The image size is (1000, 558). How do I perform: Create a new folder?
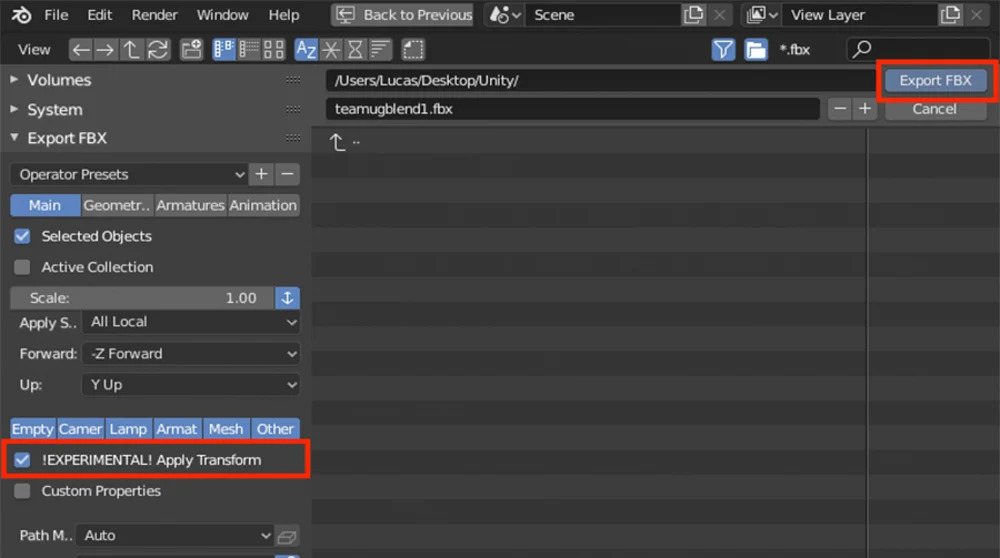click(x=191, y=50)
